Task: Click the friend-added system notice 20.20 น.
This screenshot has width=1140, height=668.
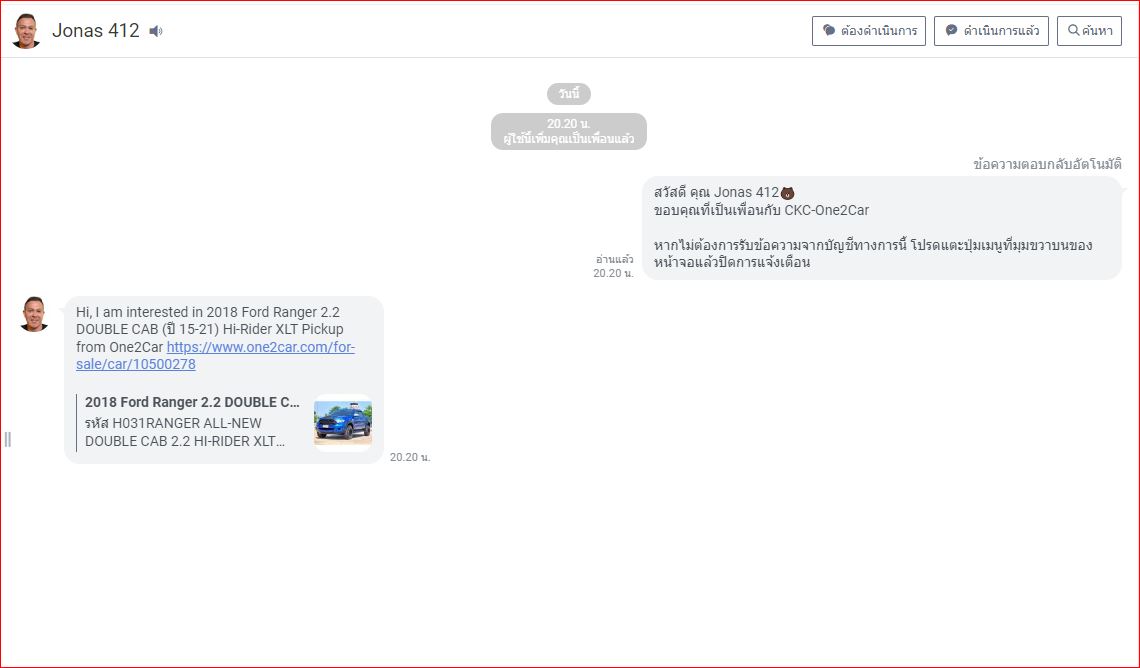Action: click(569, 132)
